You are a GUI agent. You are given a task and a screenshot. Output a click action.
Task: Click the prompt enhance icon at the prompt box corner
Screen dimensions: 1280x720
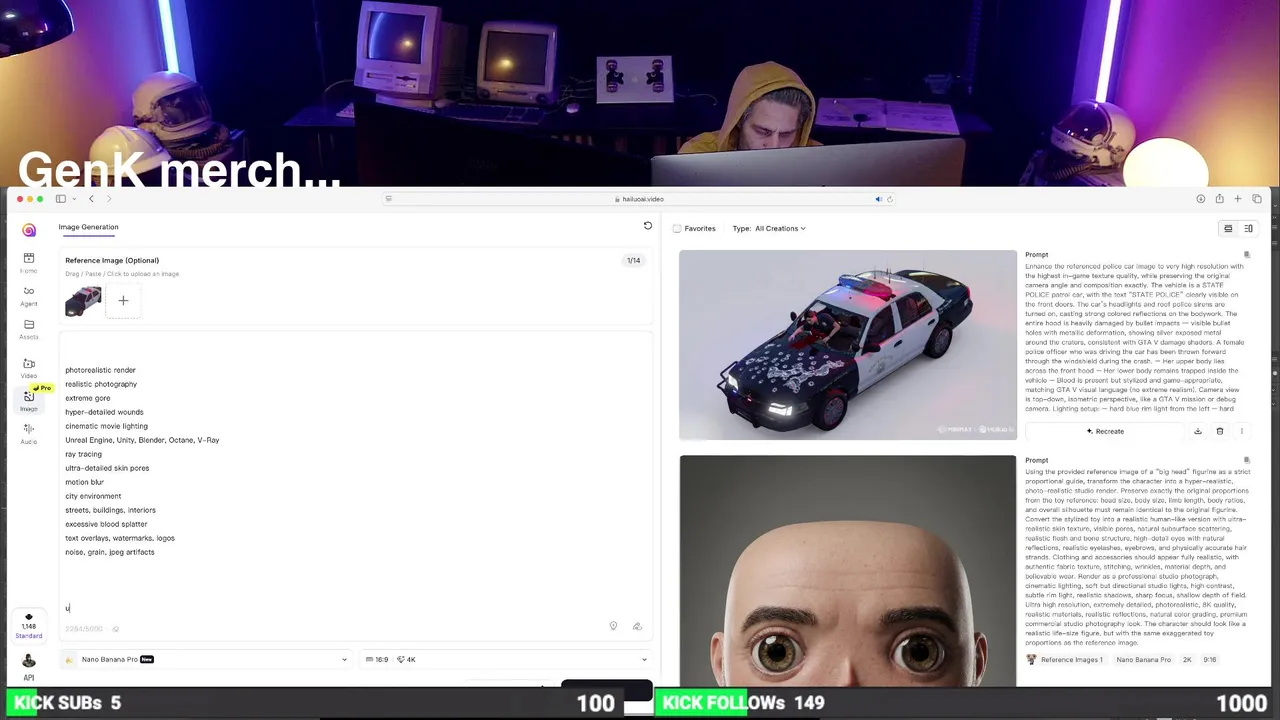tap(637, 626)
